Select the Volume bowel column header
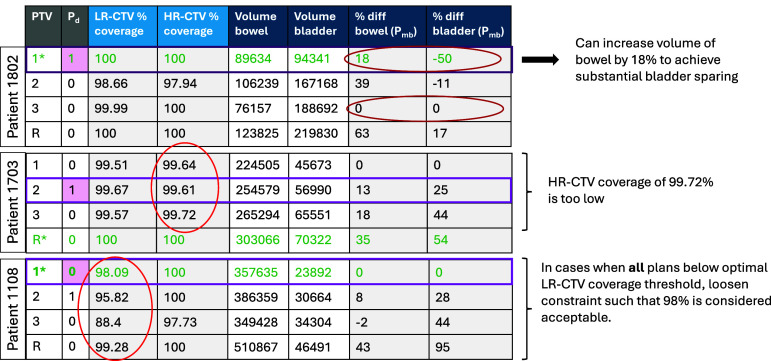Screen dimensions: 771x361 coord(258,26)
